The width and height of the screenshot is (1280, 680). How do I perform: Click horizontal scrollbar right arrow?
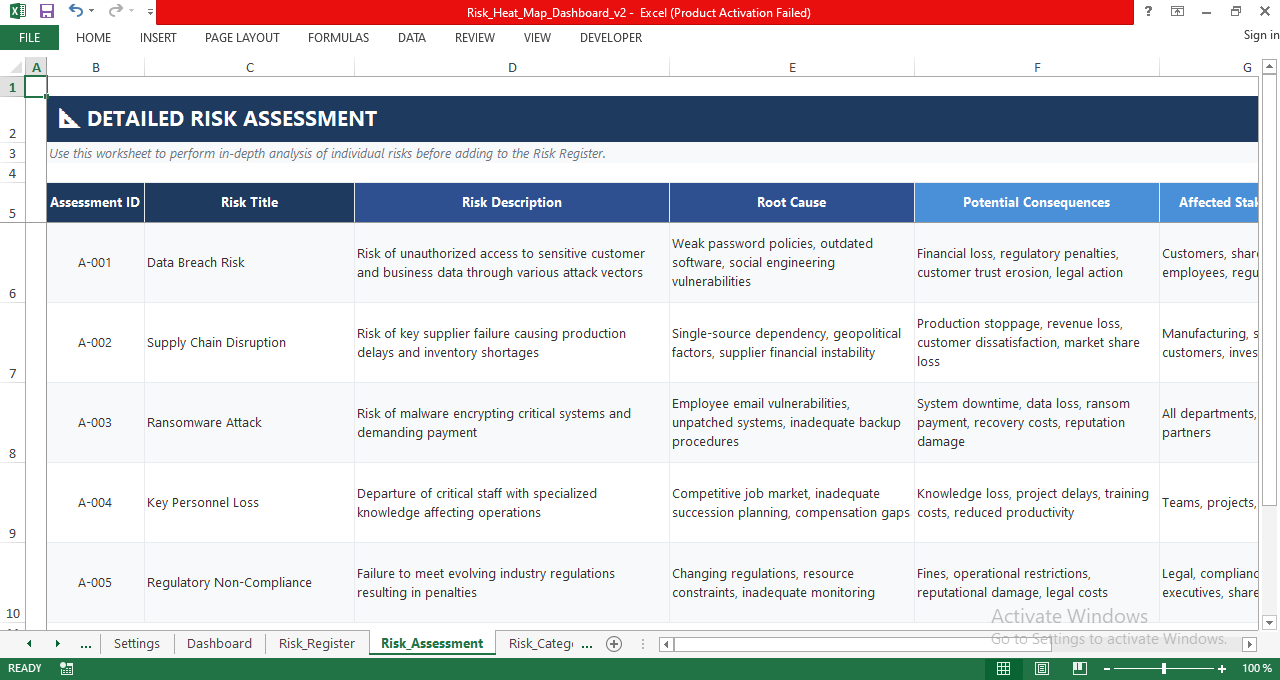pos(1249,645)
